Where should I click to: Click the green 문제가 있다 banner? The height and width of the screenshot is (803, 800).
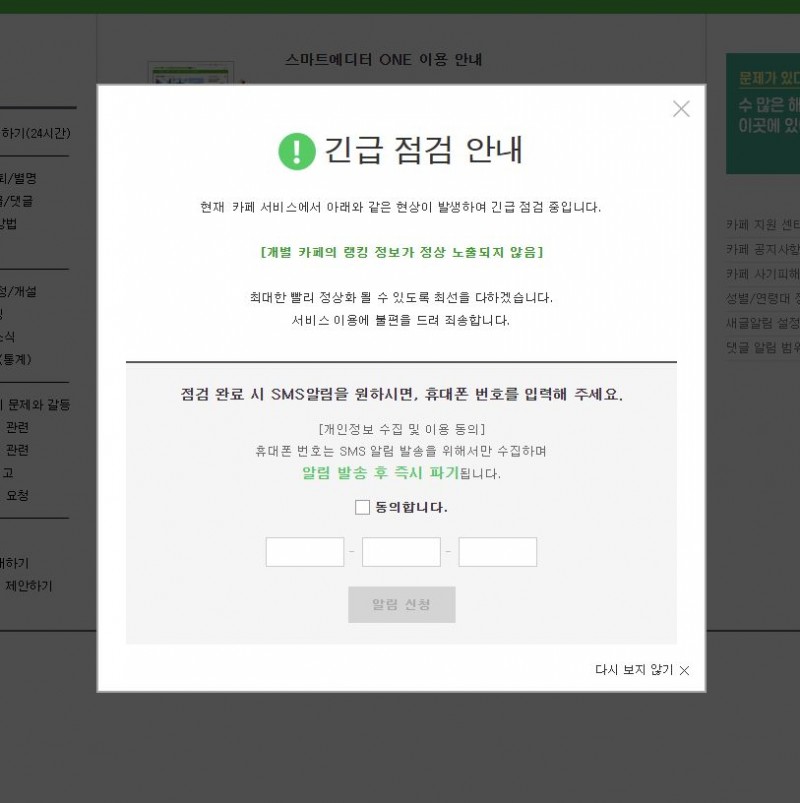(763, 113)
